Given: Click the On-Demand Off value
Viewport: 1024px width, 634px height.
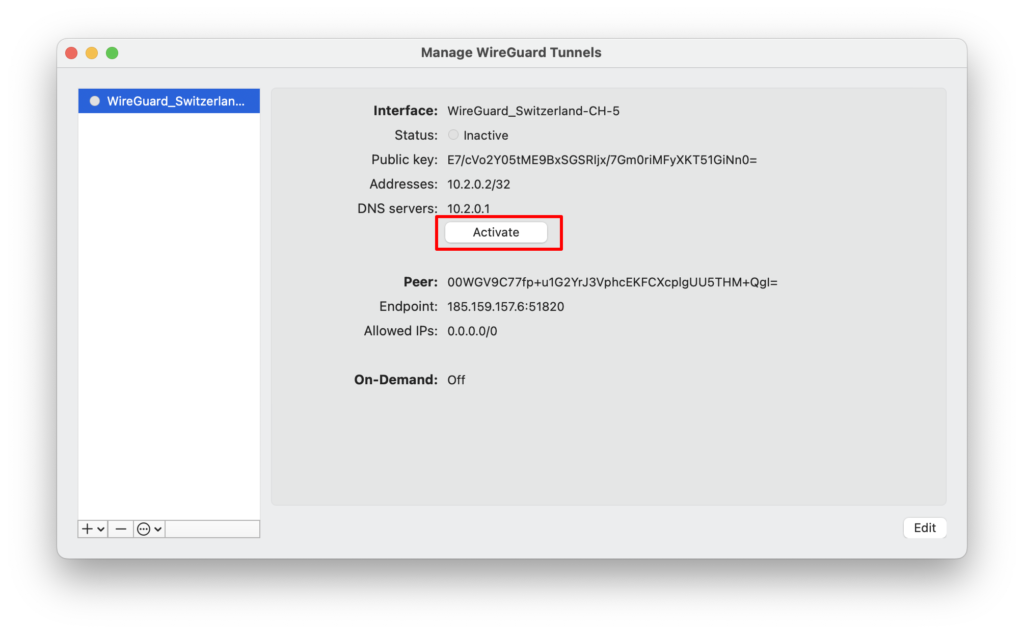Looking at the screenshot, I should coord(456,380).
